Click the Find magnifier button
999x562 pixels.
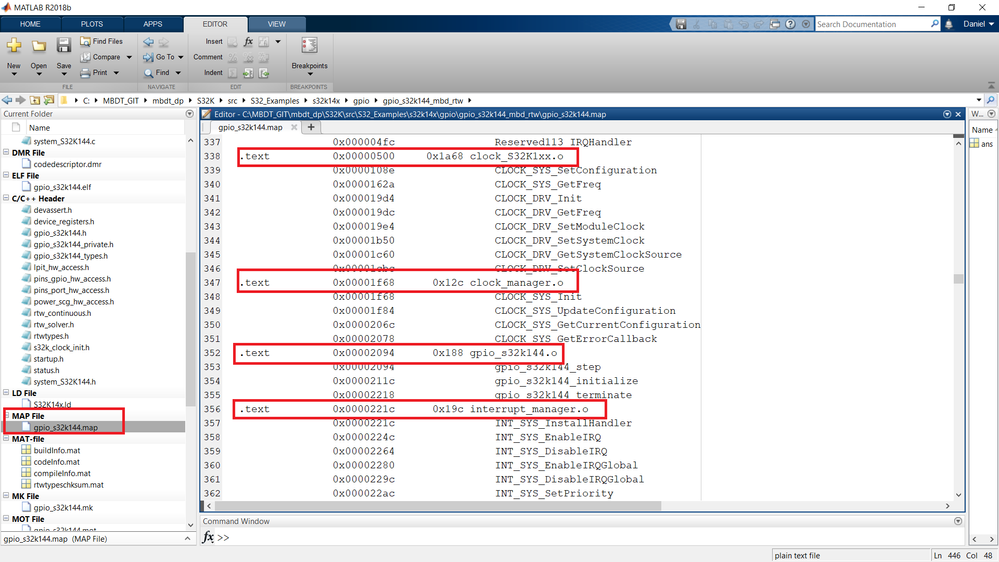pos(157,73)
